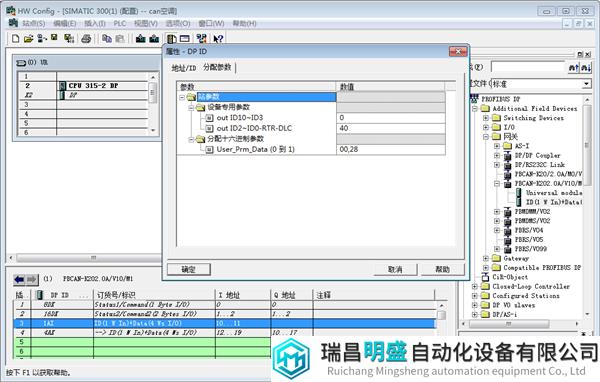Image resolution: width=600 pixels, height=382 pixels.
Task: Switch to the 地址/ID tab
Action: (184, 68)
